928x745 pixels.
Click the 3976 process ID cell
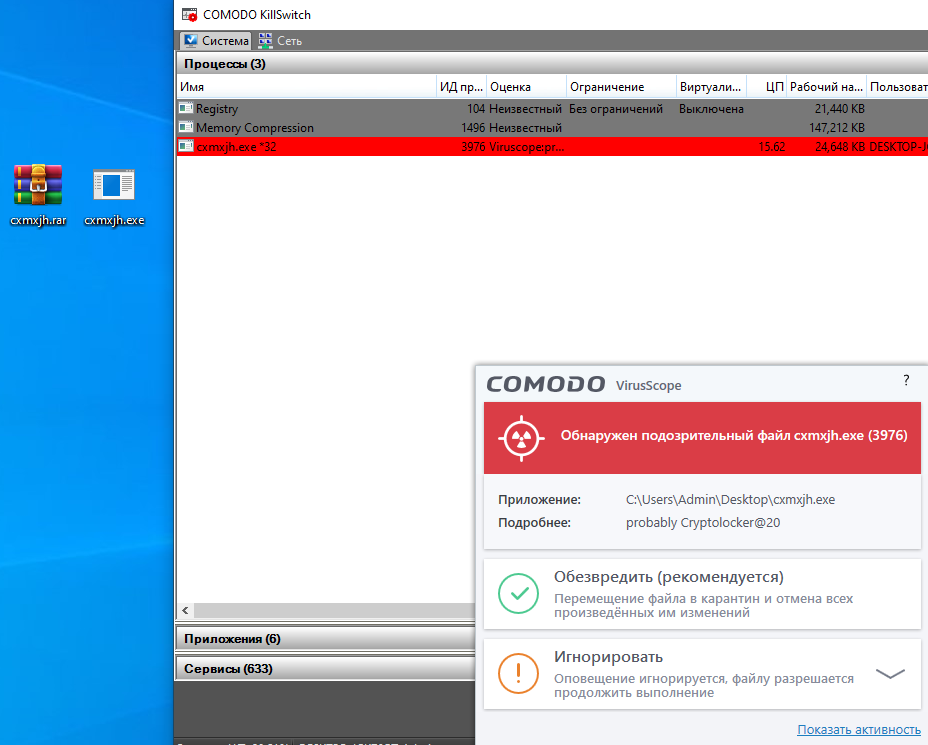tap(473, 147)
